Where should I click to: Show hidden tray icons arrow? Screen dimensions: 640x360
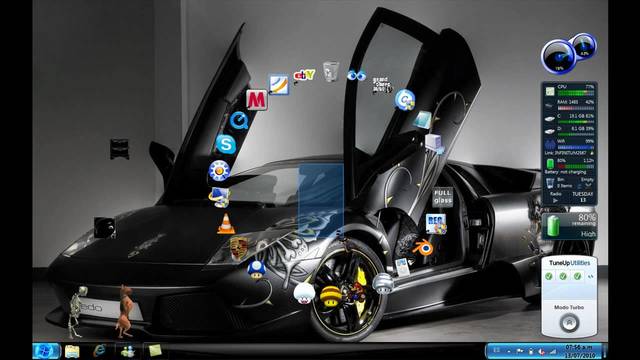(x=509, y=351)
